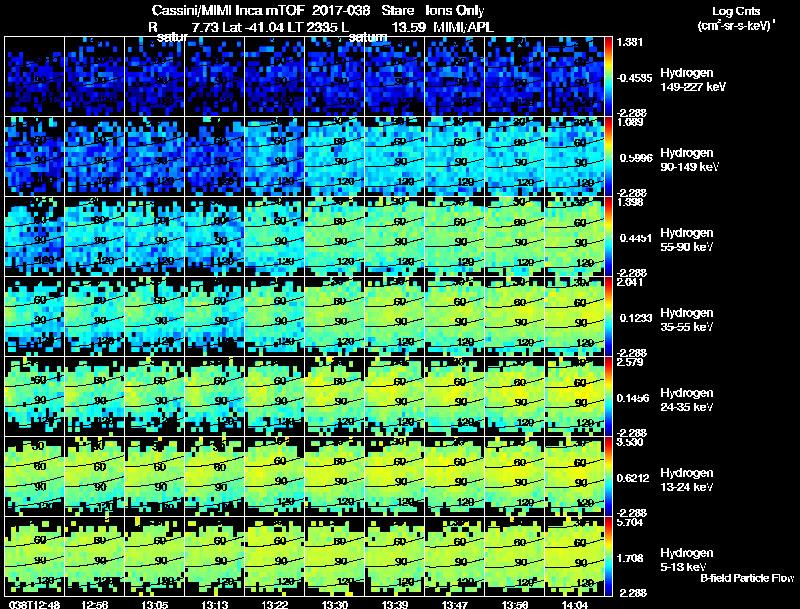The height and width of the screenshot is (609, 800).
Task: Click the 13:30 time axis label
Action: pyautogui.click(x=335, y=604)
